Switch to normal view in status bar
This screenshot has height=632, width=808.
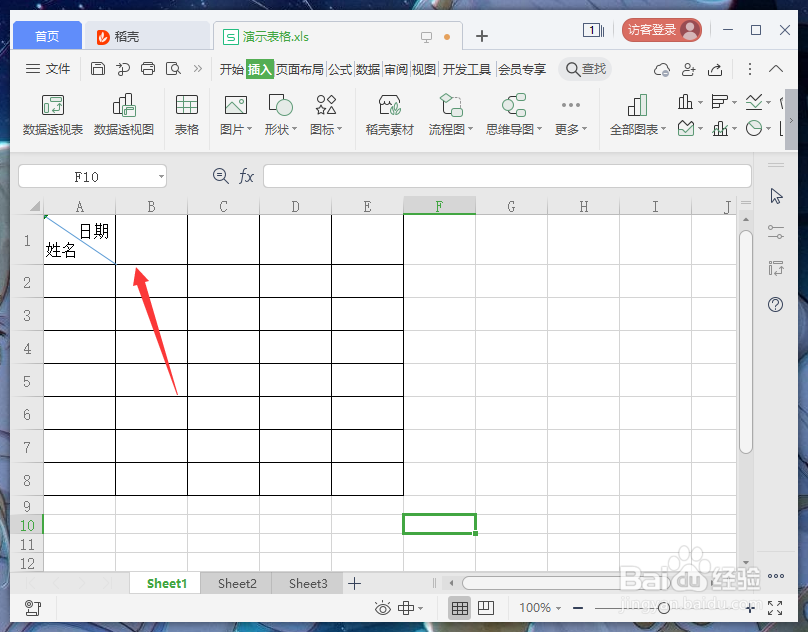click(459, 608)
